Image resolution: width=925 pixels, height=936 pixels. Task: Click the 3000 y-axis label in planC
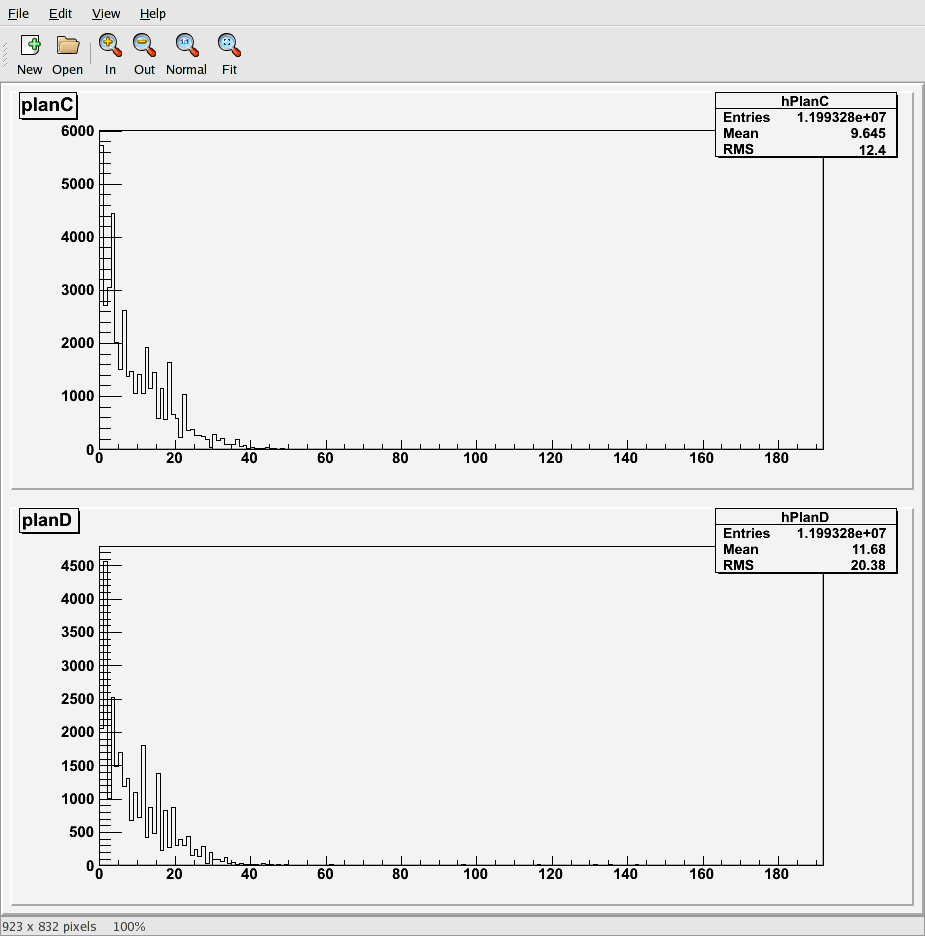pos(78,290)
